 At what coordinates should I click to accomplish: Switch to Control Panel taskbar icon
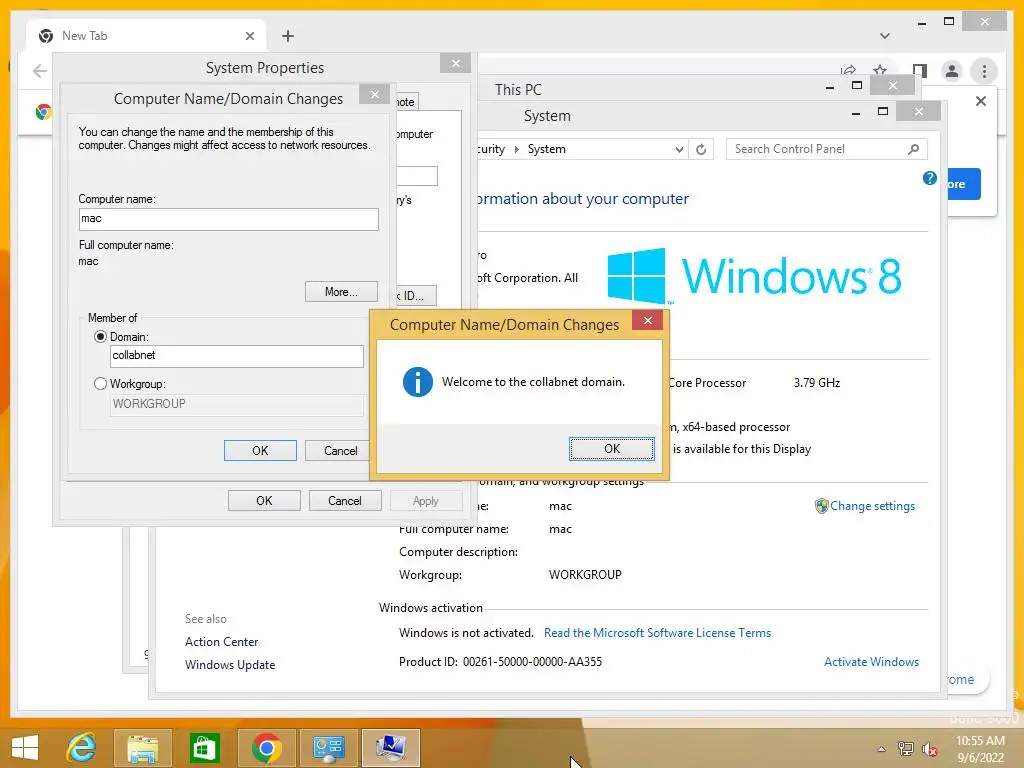pos(328,748)
